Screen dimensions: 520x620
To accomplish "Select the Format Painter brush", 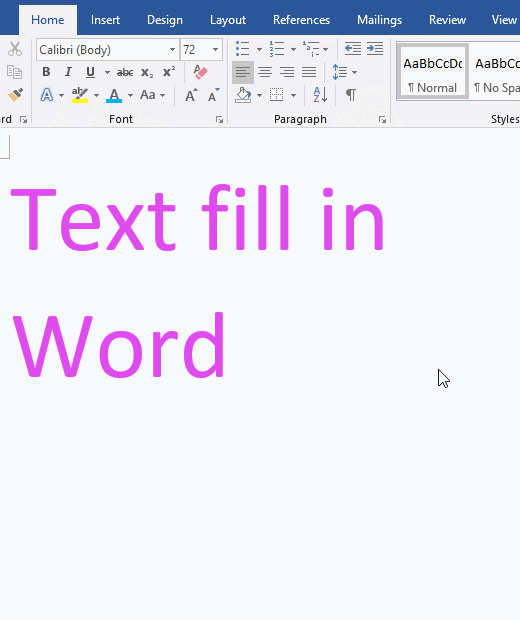I will [x=15, y=95].
